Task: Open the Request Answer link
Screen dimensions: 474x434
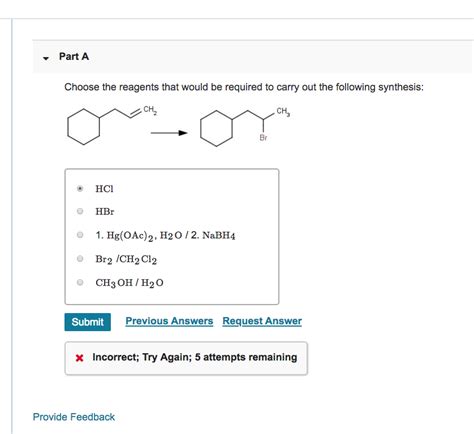Action: point(262,321)
